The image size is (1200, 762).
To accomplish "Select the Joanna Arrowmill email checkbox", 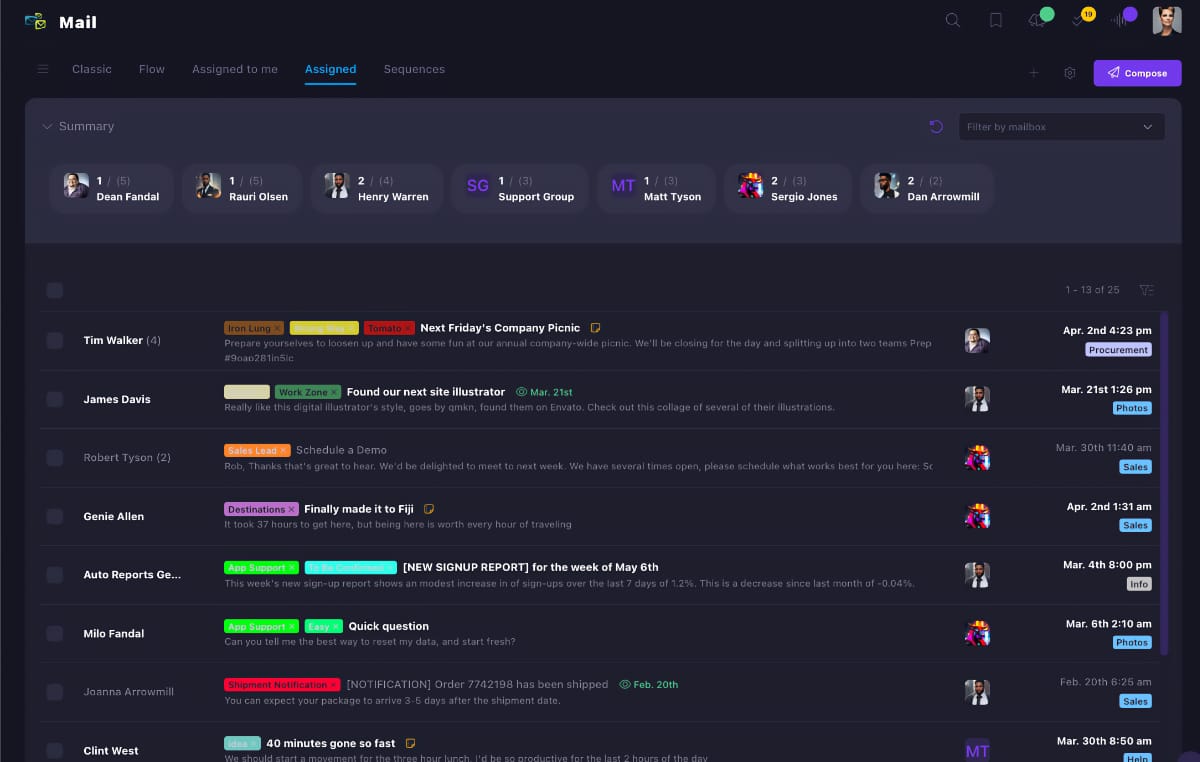I will tap(55, 692).
